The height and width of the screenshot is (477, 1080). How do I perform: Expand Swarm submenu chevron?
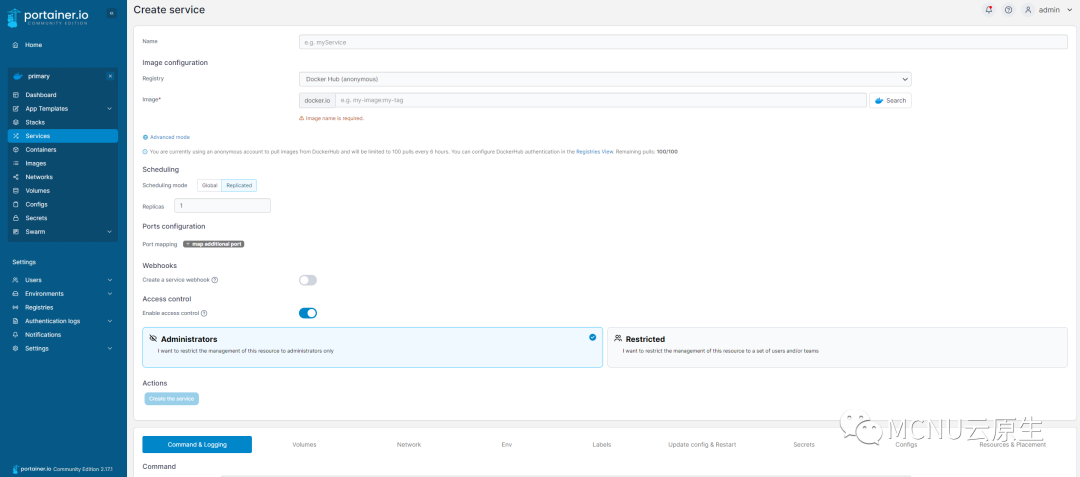(x=110, y=232)
